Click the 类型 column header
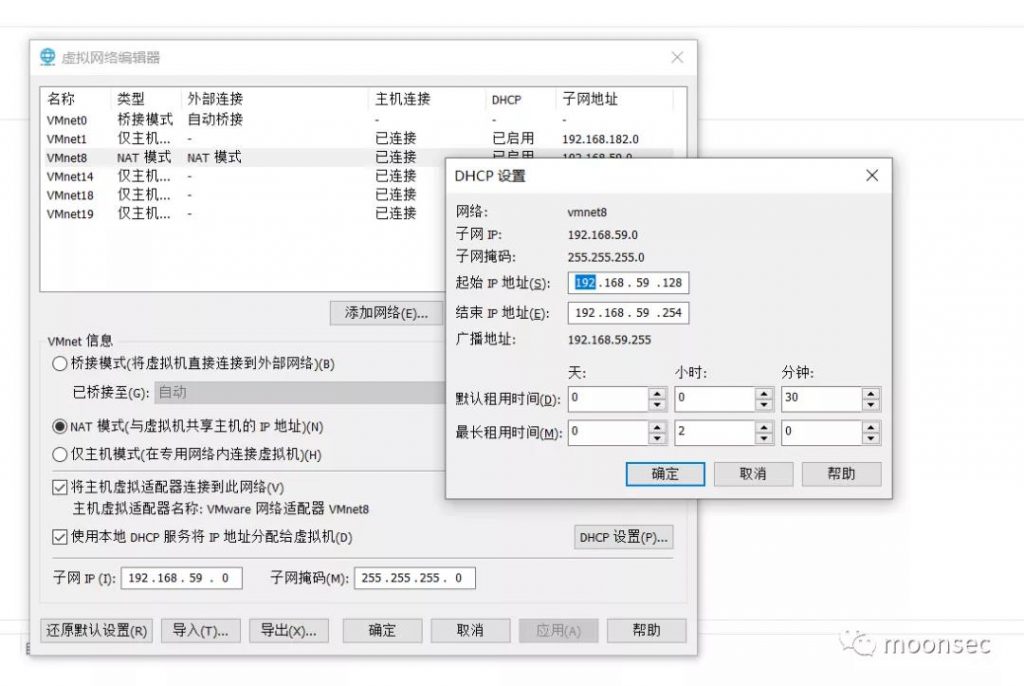1024x686 pixels. click(x=146, y=99)
